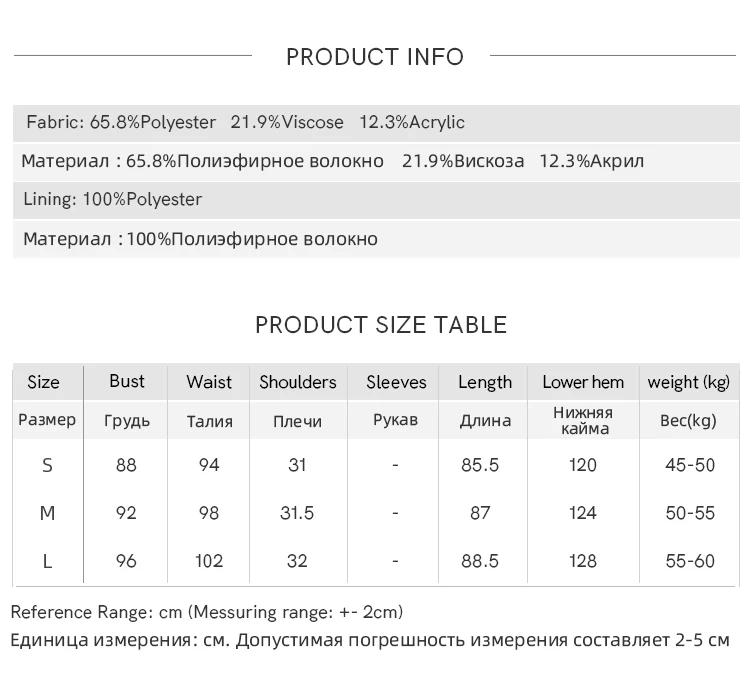Select the size L row label

point(47,561)
